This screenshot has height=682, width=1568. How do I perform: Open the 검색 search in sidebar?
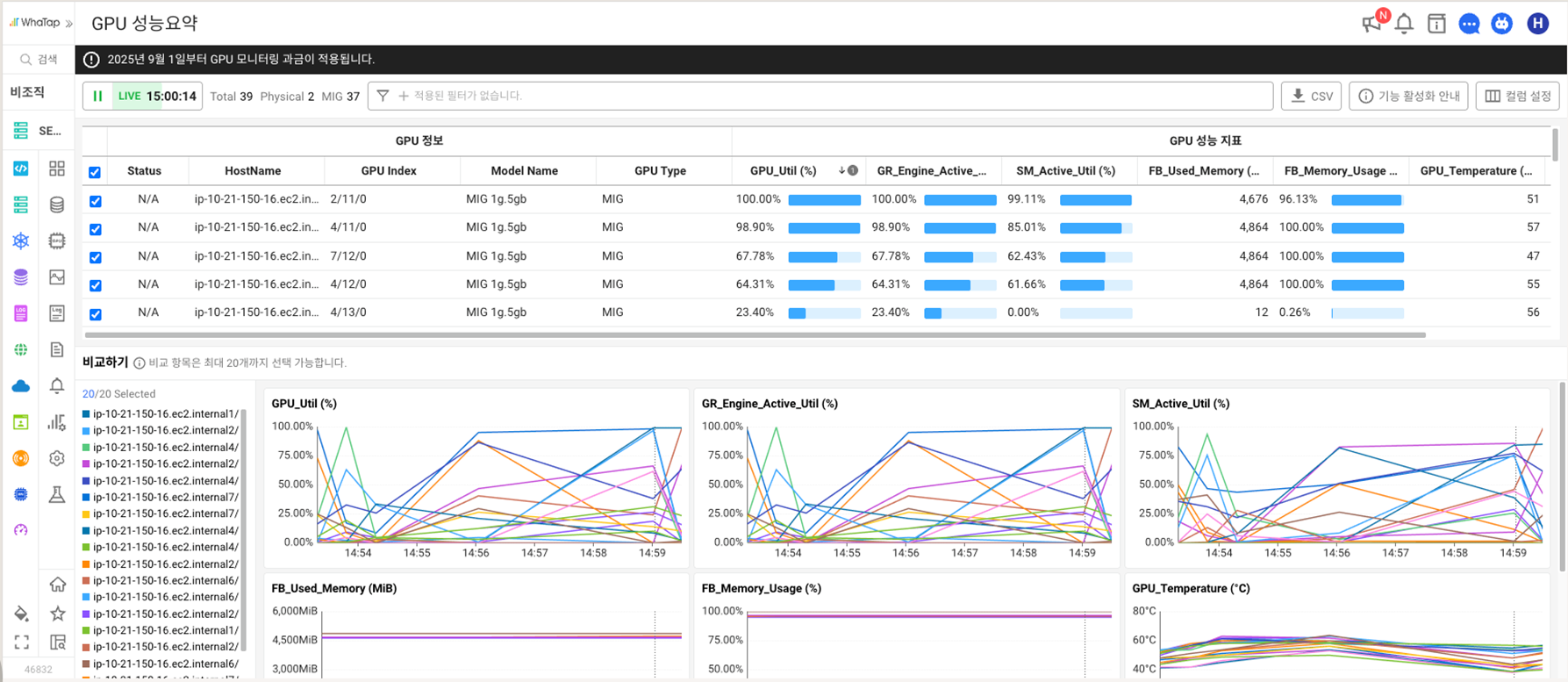pos(39,59)
